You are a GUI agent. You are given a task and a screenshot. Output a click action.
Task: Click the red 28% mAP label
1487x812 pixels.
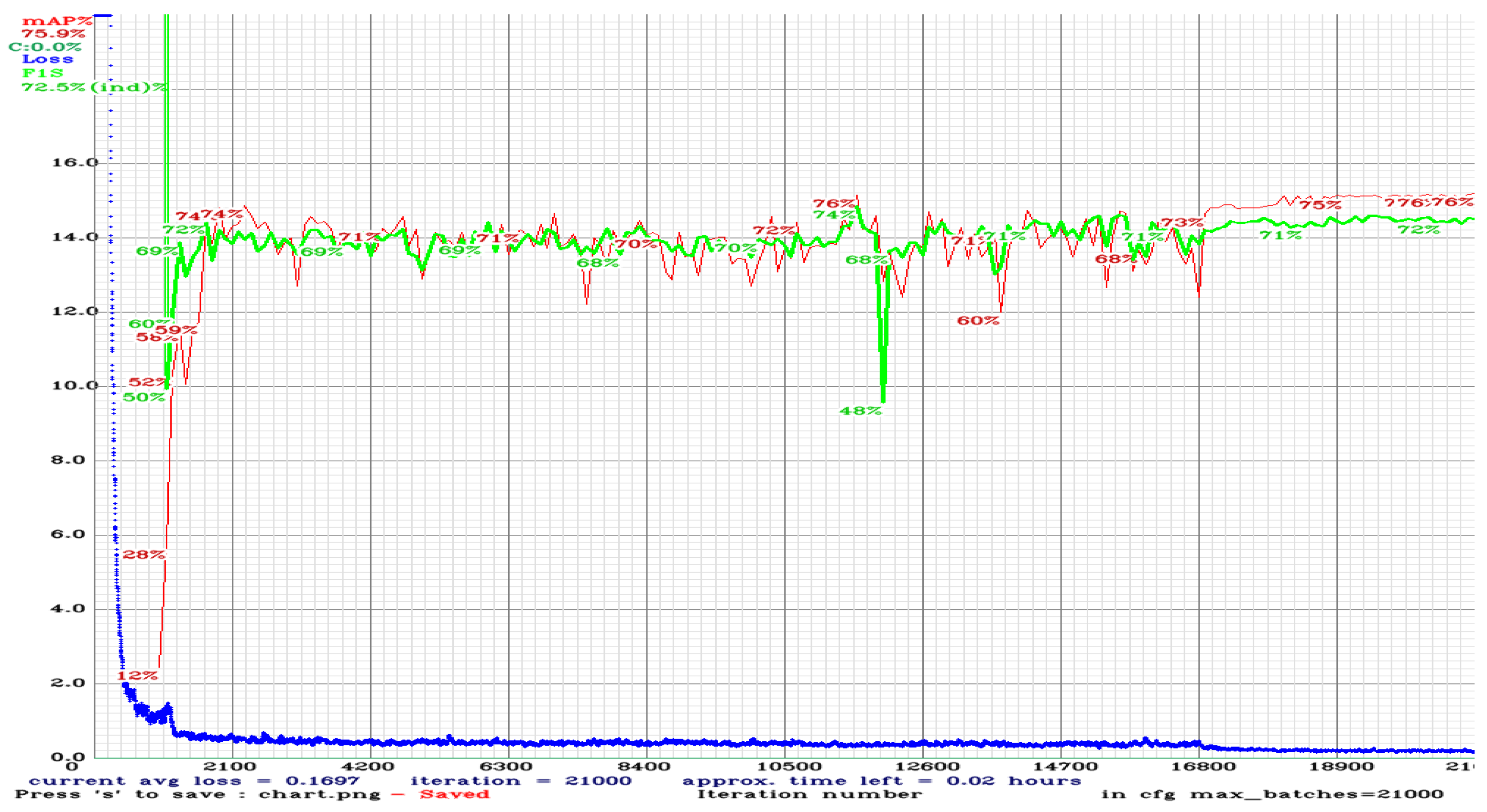(144, 554)
